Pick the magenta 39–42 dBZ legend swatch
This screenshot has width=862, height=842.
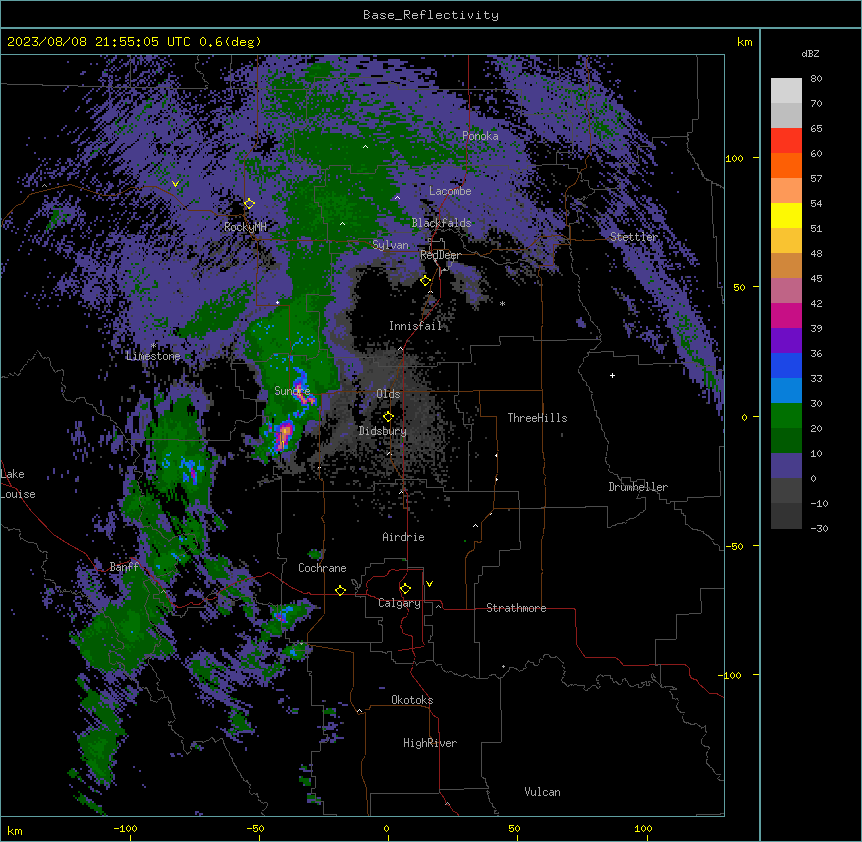click(786, 315)
